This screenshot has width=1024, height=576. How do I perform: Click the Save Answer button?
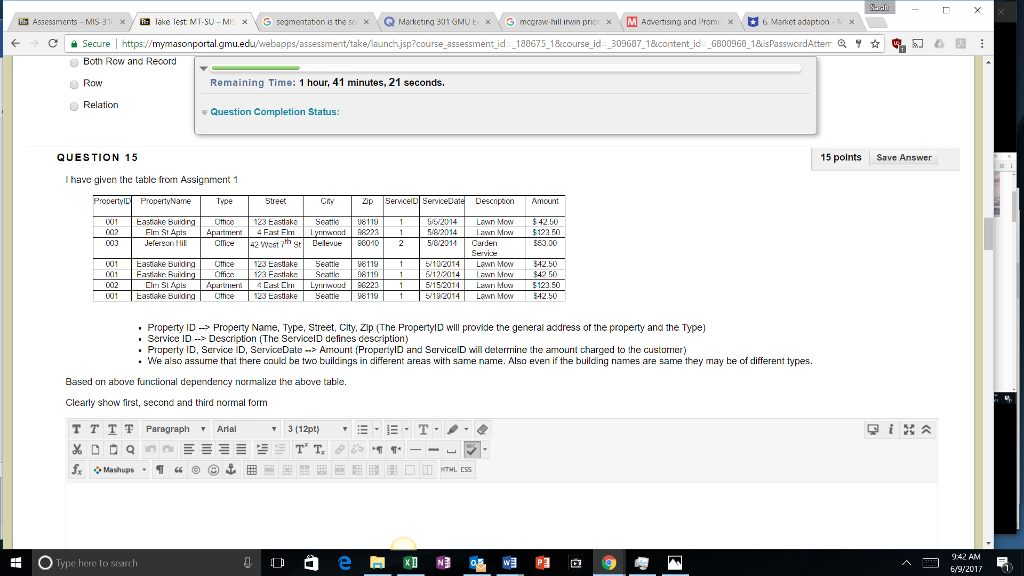tap(905, 157)
